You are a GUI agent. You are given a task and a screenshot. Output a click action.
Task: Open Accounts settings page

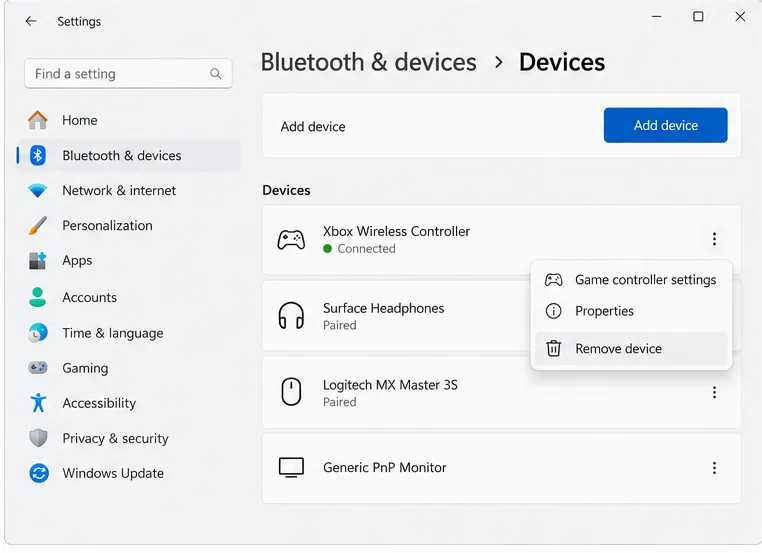pos(129,297)
